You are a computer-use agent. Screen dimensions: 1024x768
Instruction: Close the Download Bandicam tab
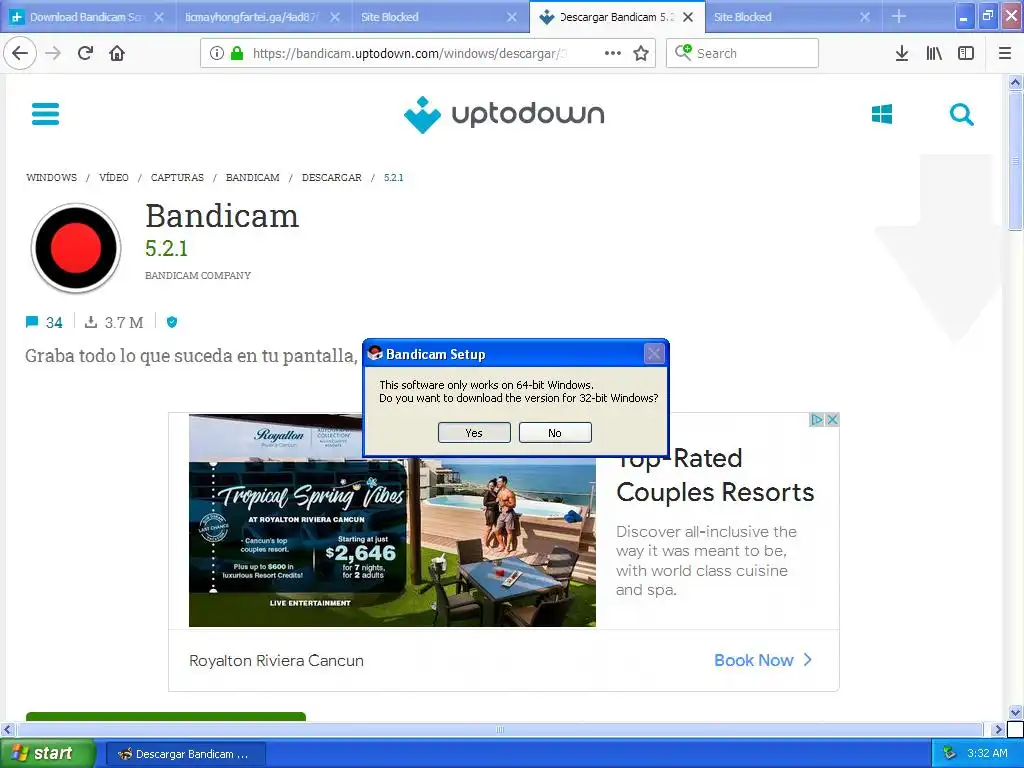(159, 17)
